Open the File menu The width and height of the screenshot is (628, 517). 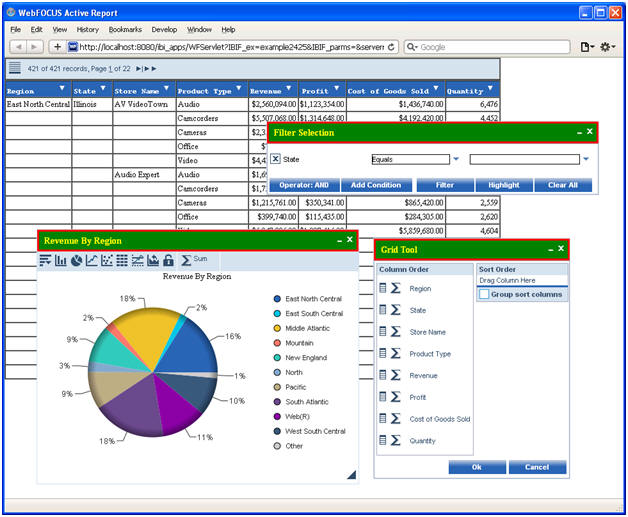[x=16, y=29]
